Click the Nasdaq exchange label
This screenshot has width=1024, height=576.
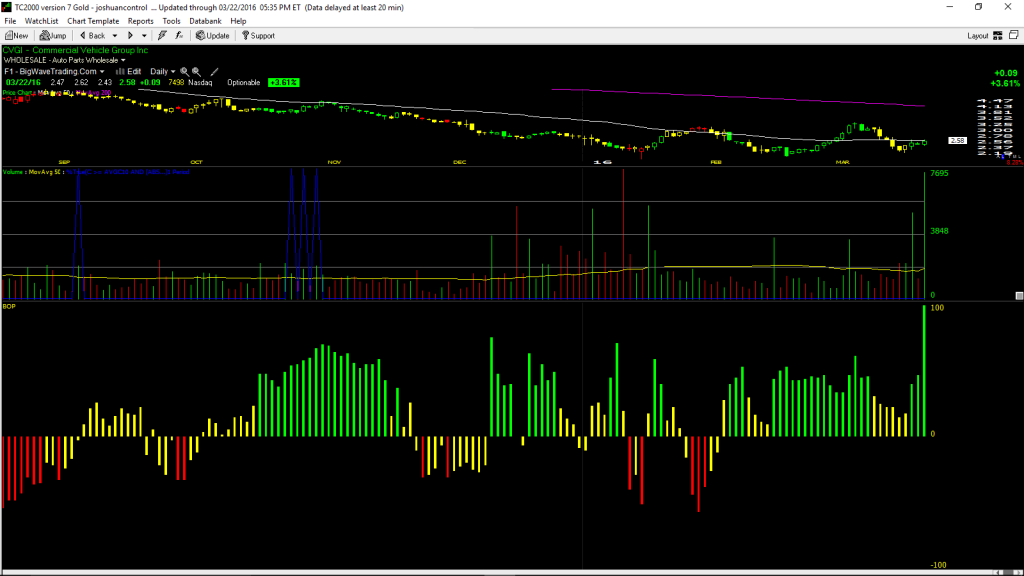click(200, 83)
